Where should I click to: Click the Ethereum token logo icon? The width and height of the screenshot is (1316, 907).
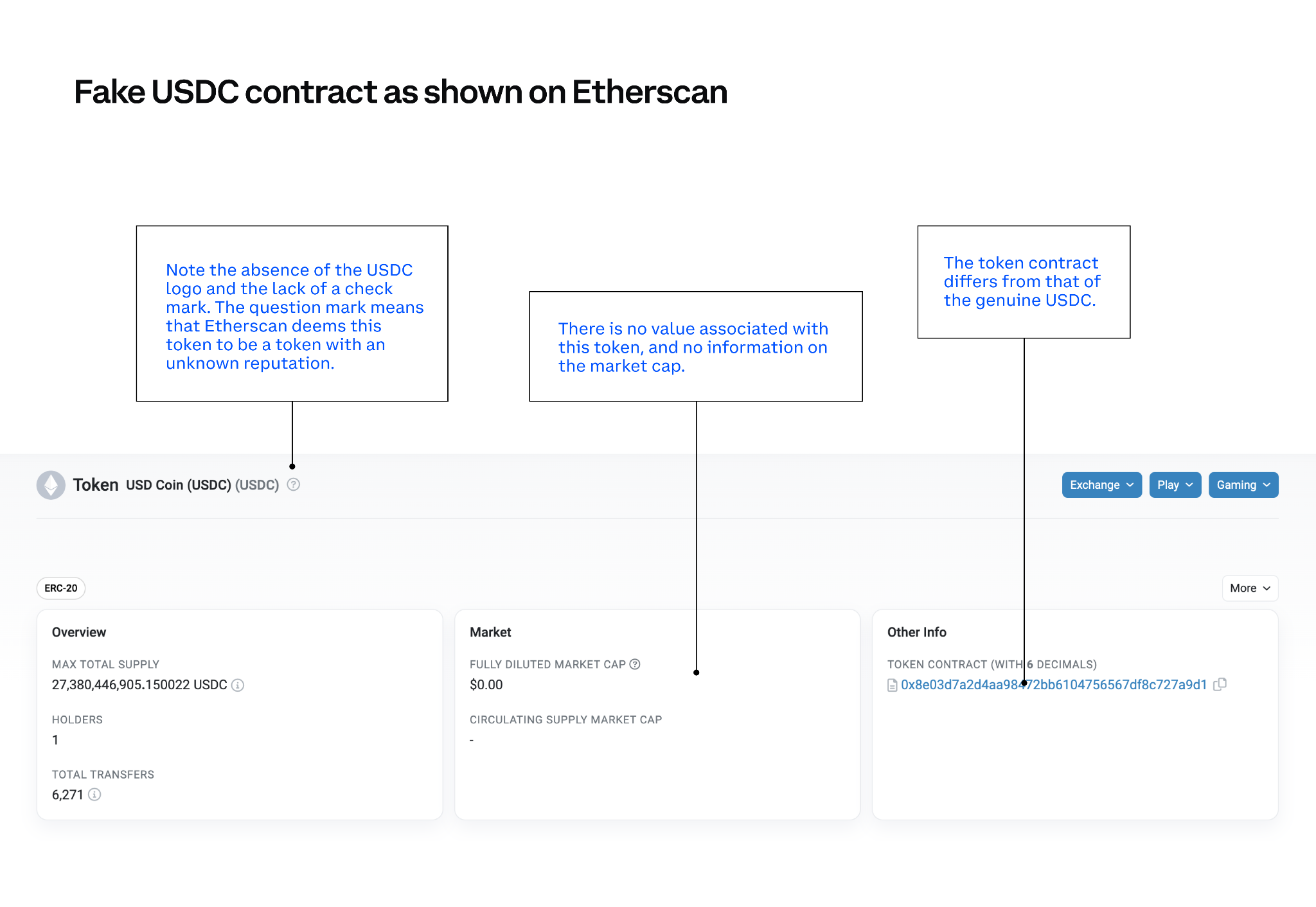pyautogui.click(x=51, y=485)
